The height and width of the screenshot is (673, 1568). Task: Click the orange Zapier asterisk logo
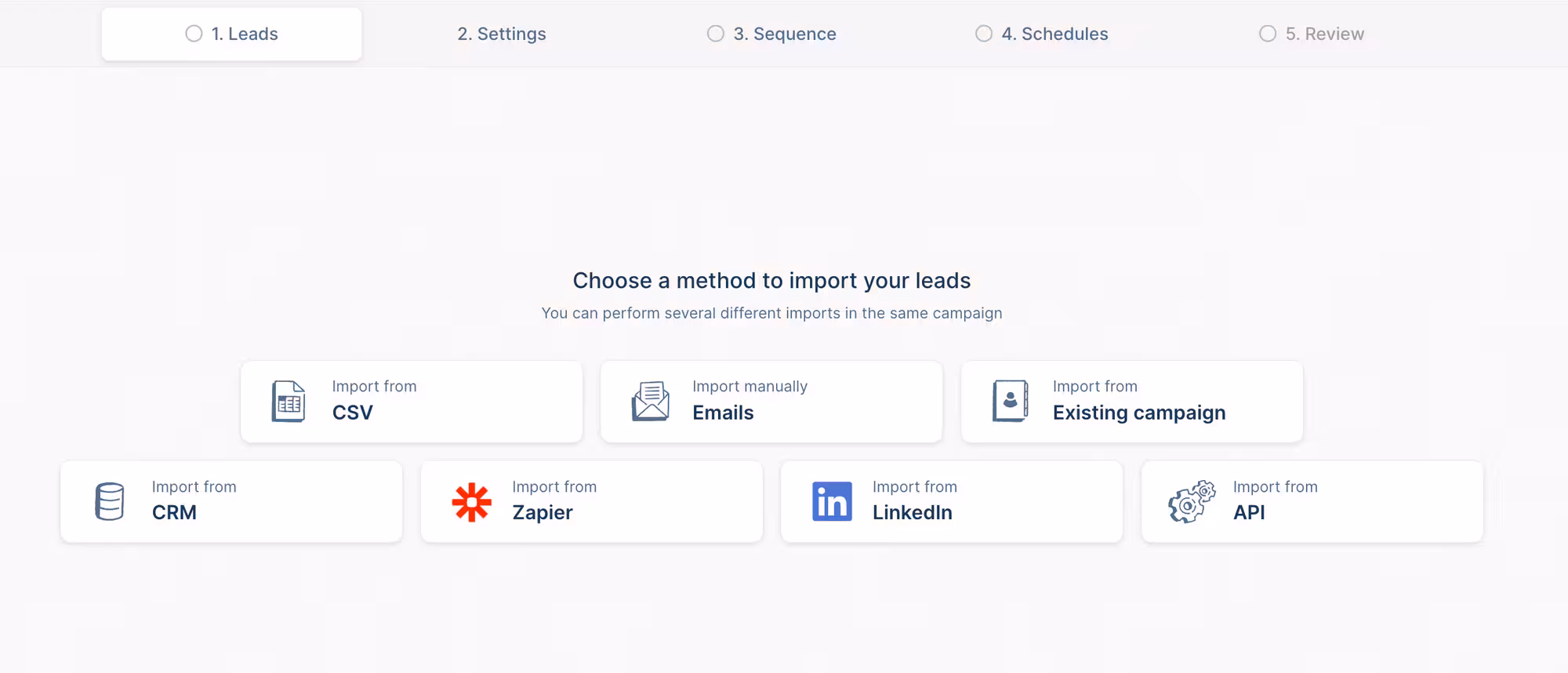click(471, 502)
